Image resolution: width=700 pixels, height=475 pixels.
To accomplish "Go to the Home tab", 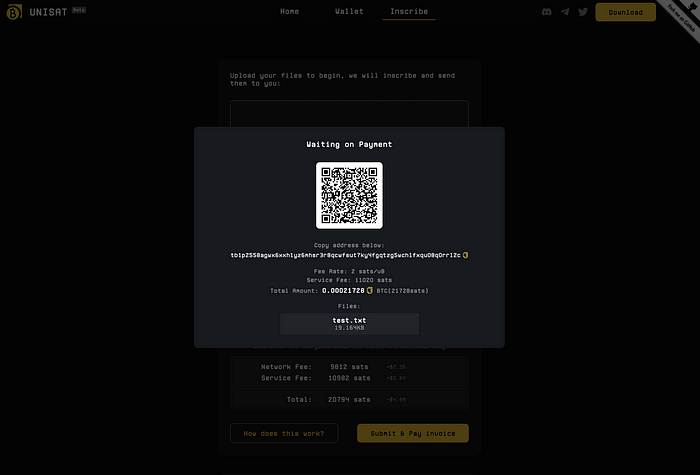I will click(x=290, y=12).
